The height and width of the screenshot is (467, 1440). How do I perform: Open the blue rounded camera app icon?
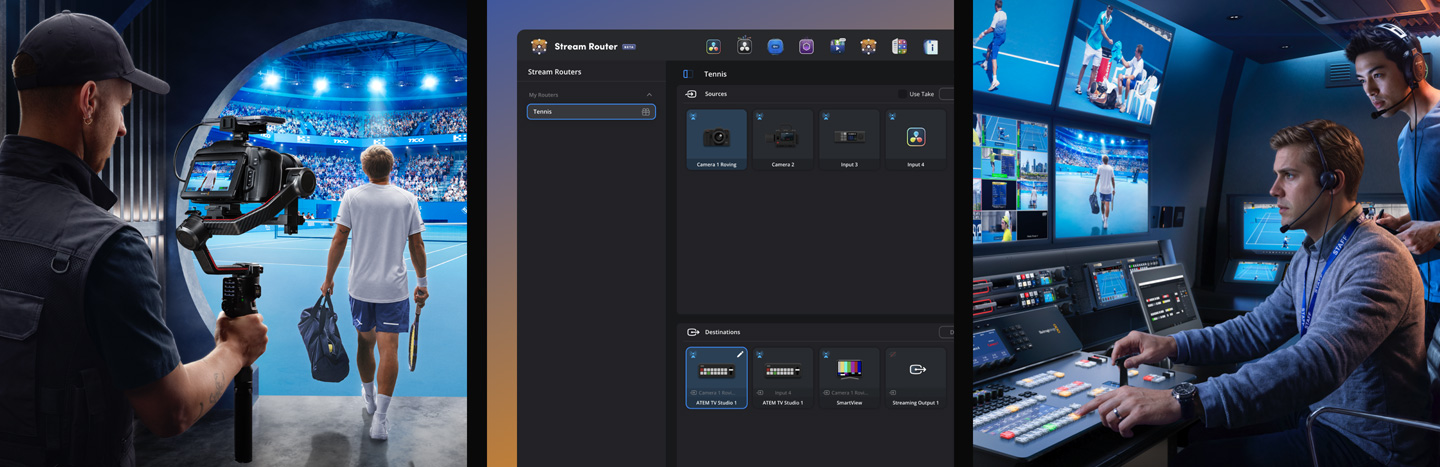point(775,46)
